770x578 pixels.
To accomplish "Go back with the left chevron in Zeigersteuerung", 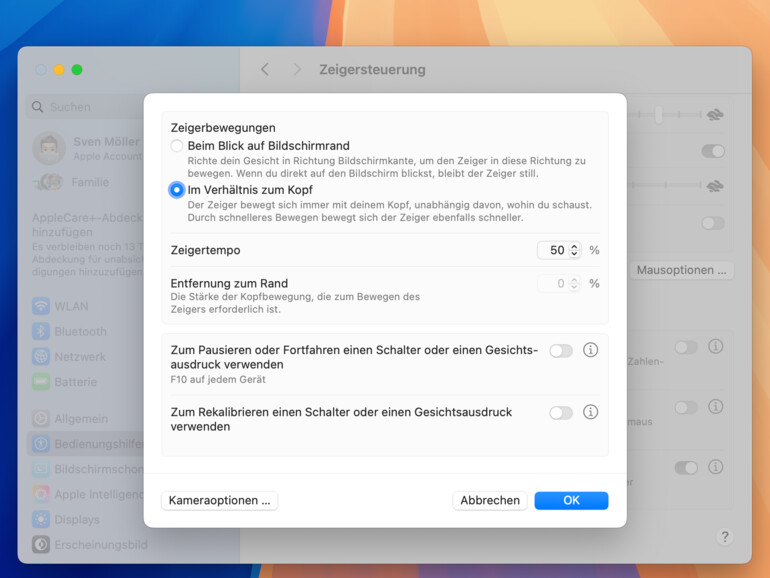I will [x=265, y=69].
